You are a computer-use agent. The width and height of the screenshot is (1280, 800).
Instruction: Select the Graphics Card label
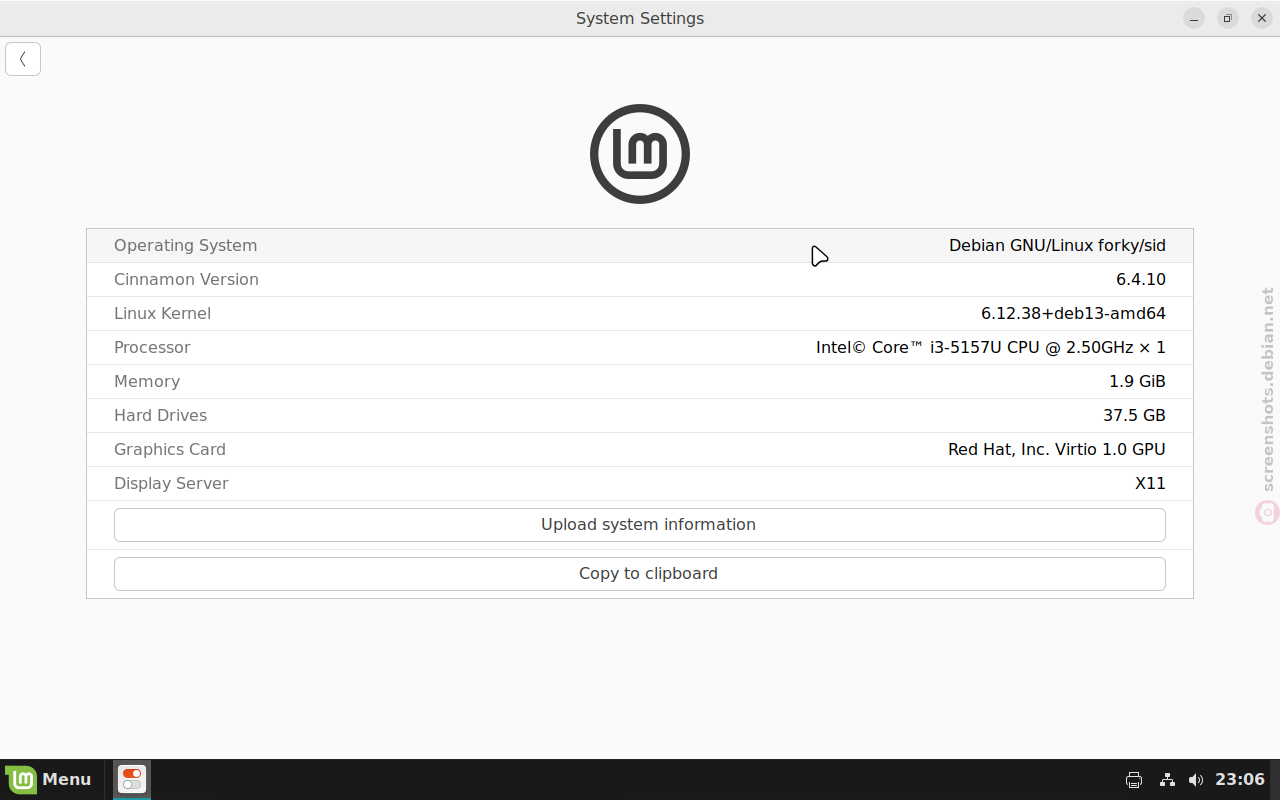[170, 450]
